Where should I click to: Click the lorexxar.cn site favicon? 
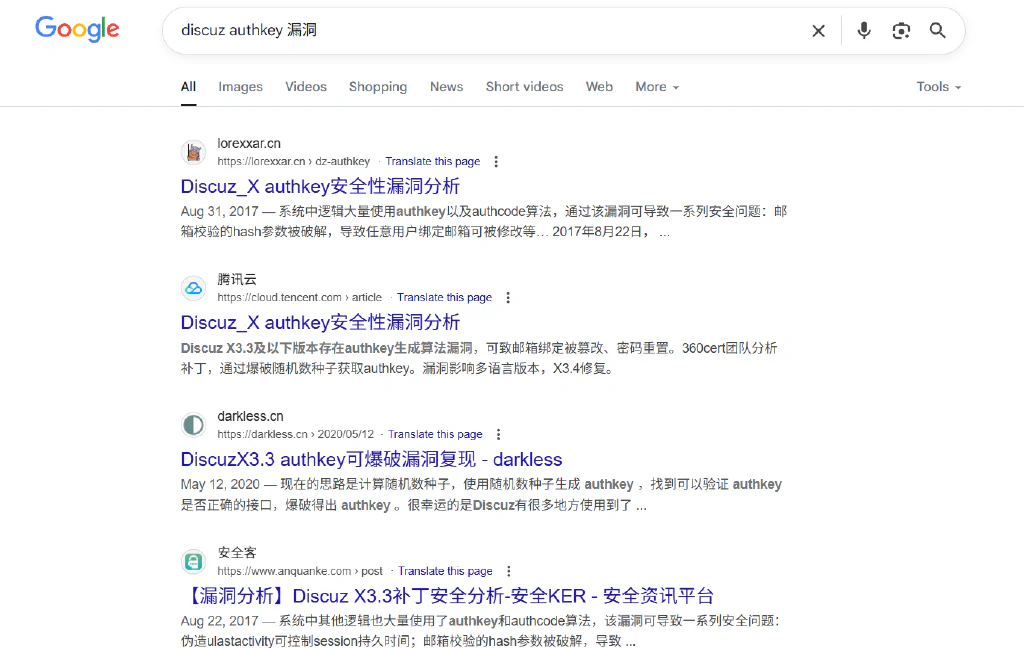point(193,152)
